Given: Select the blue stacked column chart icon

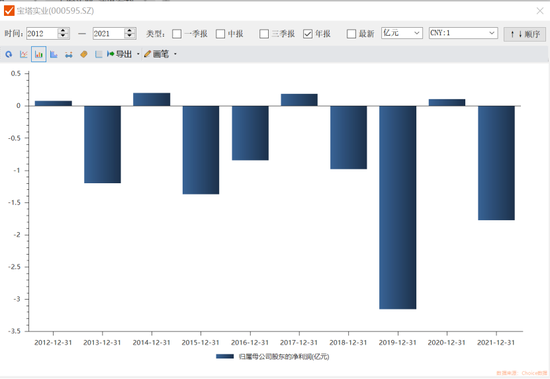Looking at the screenshot, I should pos(54,54).
